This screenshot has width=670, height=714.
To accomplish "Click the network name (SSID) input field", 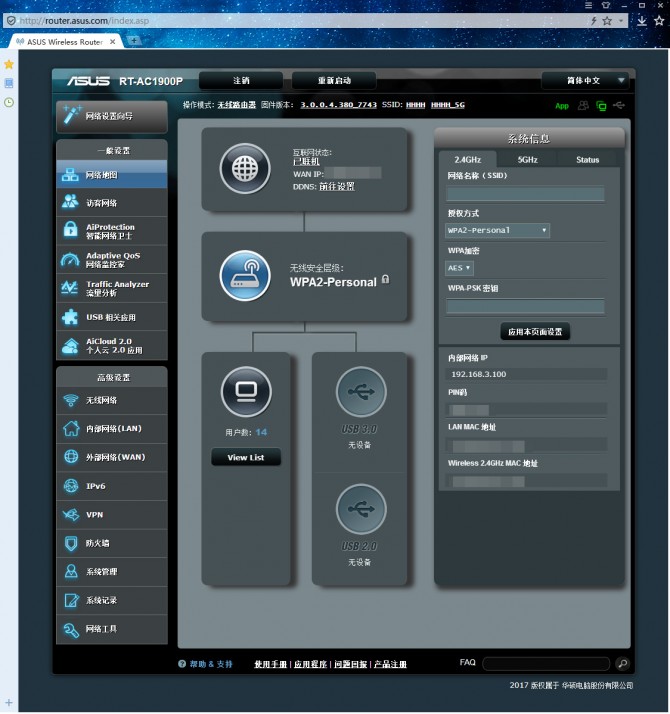I will pyautogui.click(x=526, y=194).
